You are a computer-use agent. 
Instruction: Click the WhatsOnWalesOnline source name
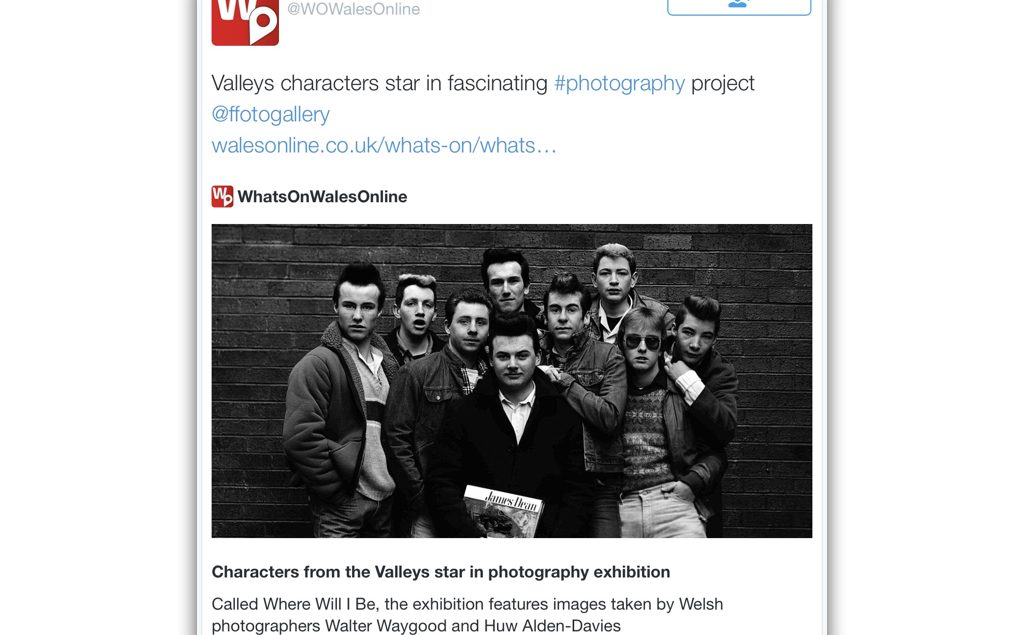click(x=322, y=197)
